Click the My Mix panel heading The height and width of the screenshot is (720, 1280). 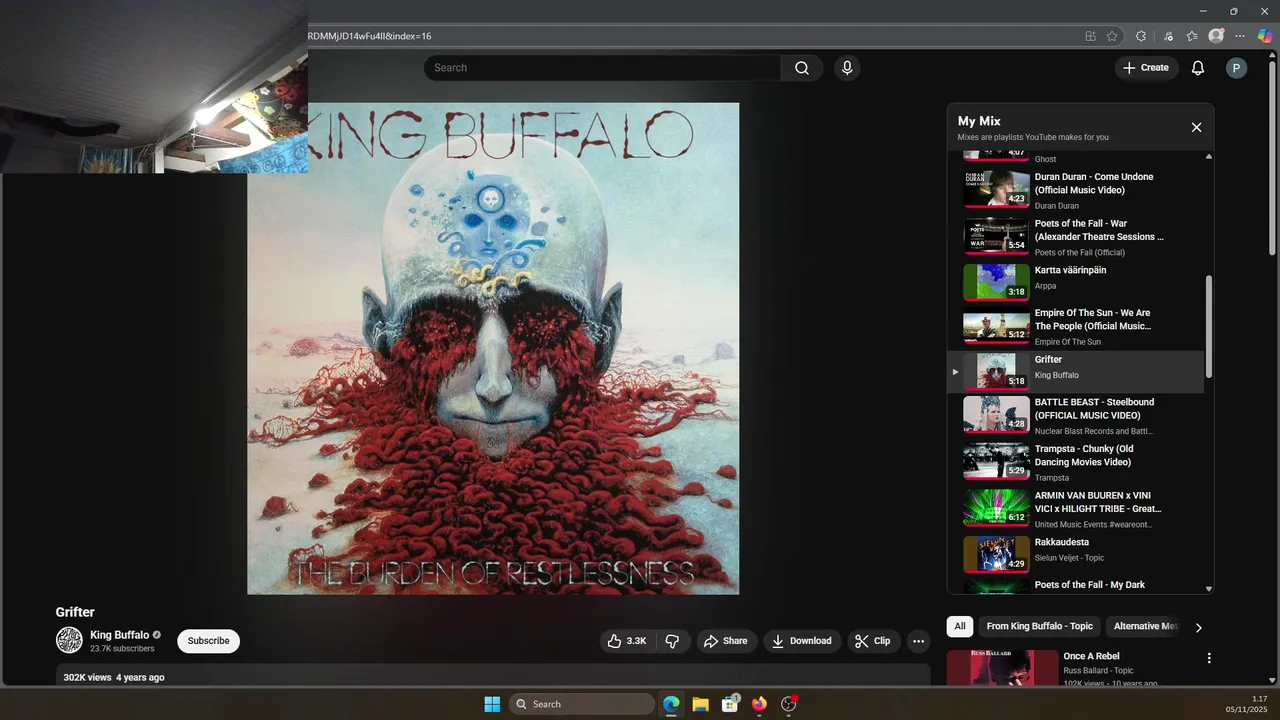coord(979,121)
